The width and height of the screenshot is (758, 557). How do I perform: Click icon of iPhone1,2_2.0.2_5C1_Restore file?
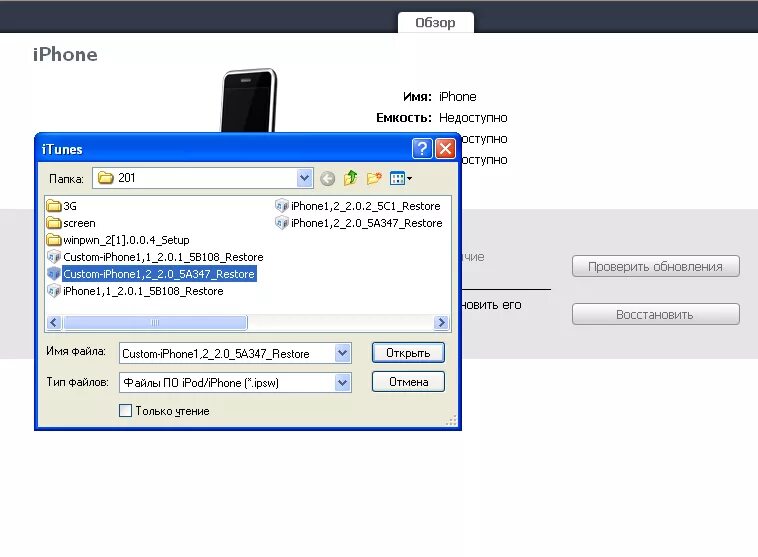coord(281,206)
